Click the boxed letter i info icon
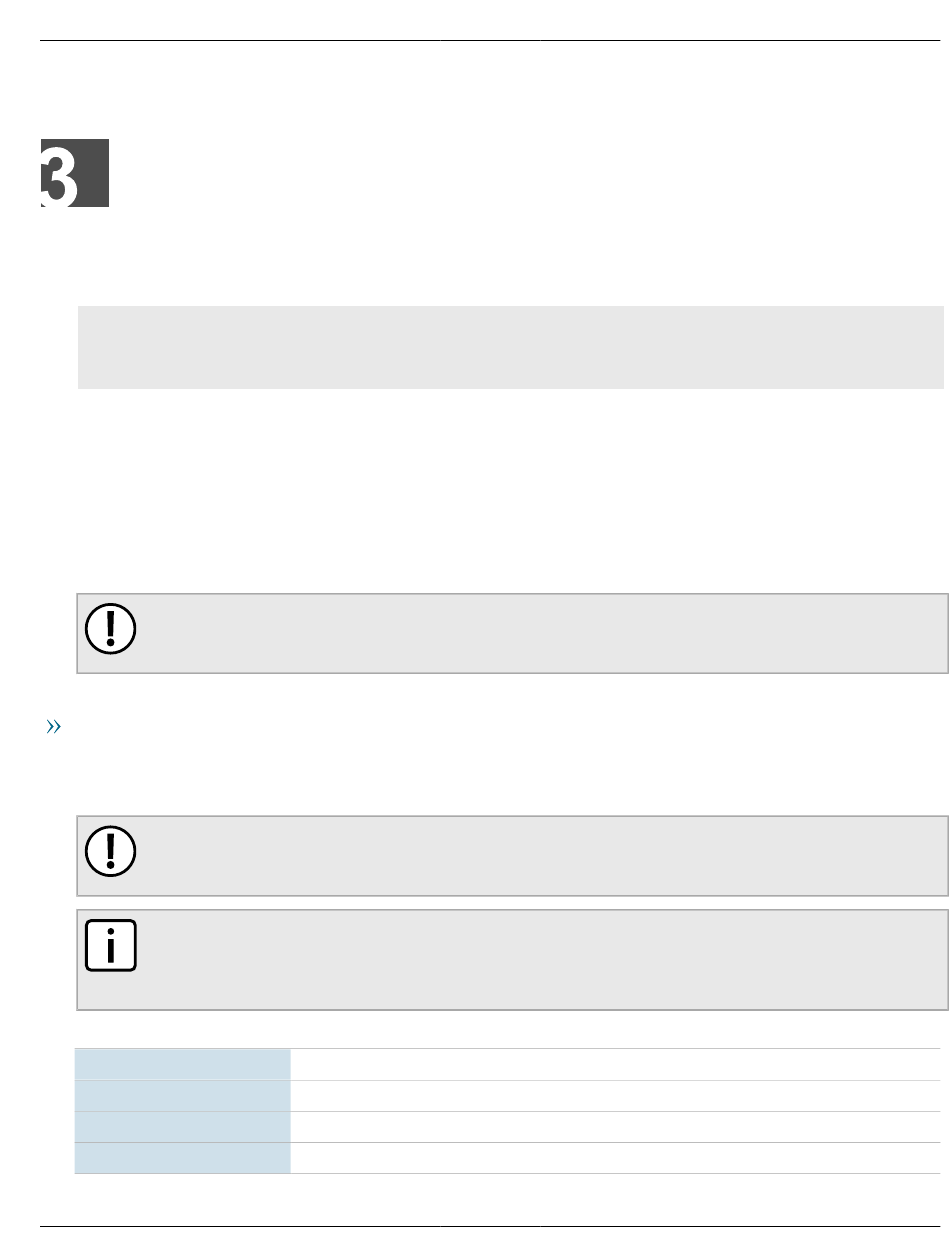950x1260 pixels. [111, 945]
